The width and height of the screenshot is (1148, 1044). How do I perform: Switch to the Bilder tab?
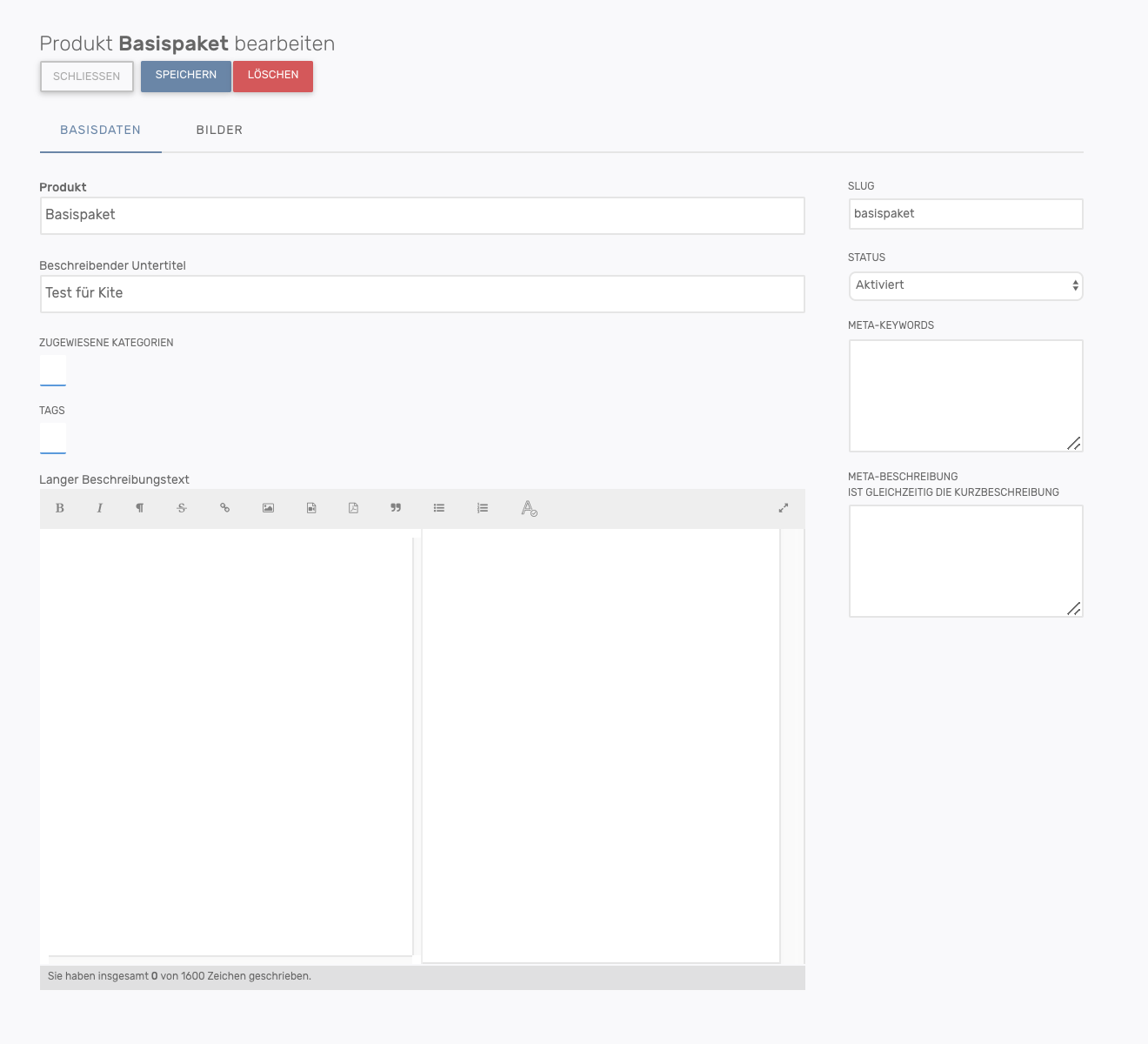click(219, 130)
